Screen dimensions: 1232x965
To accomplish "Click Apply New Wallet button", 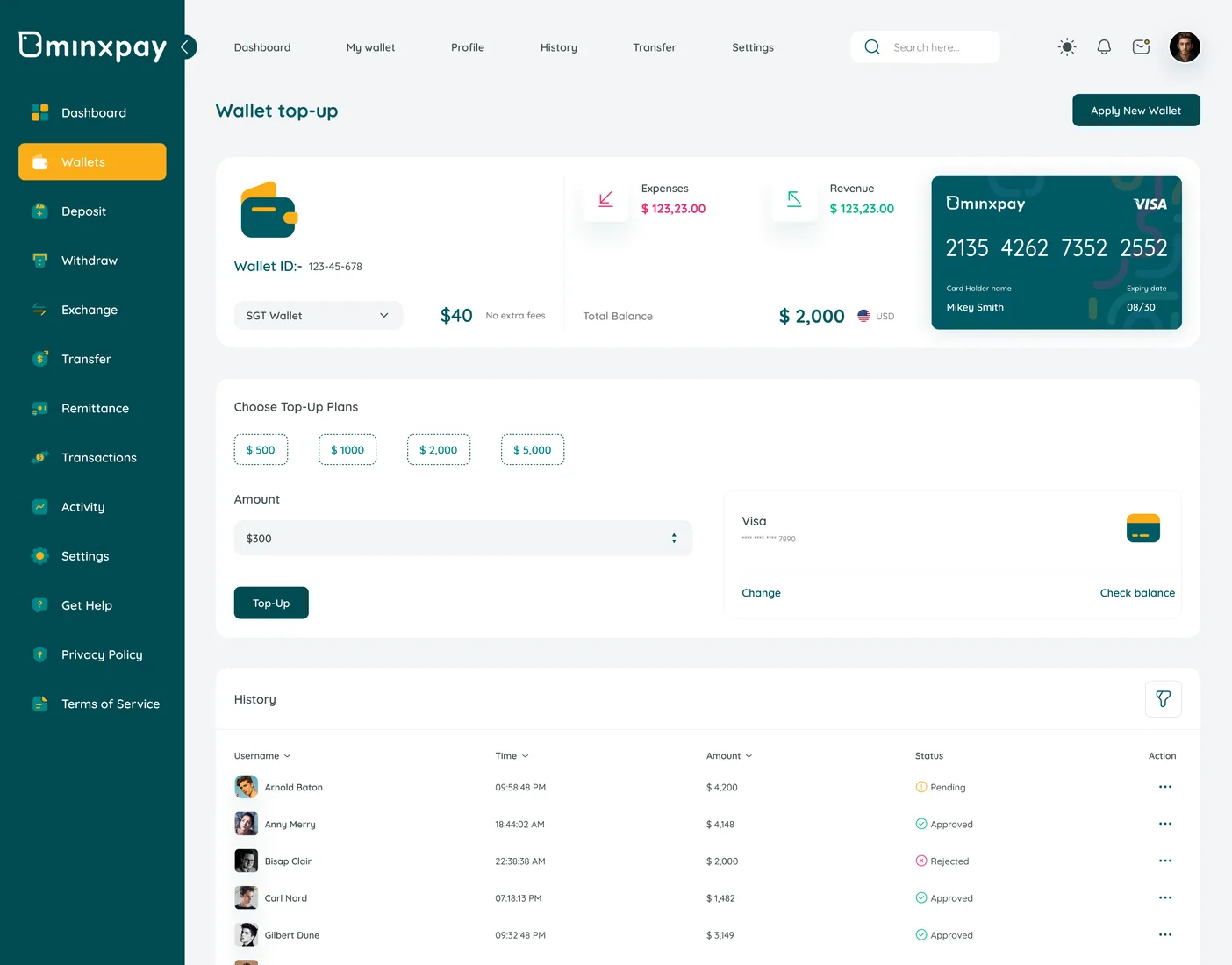I will [1136, 111].
